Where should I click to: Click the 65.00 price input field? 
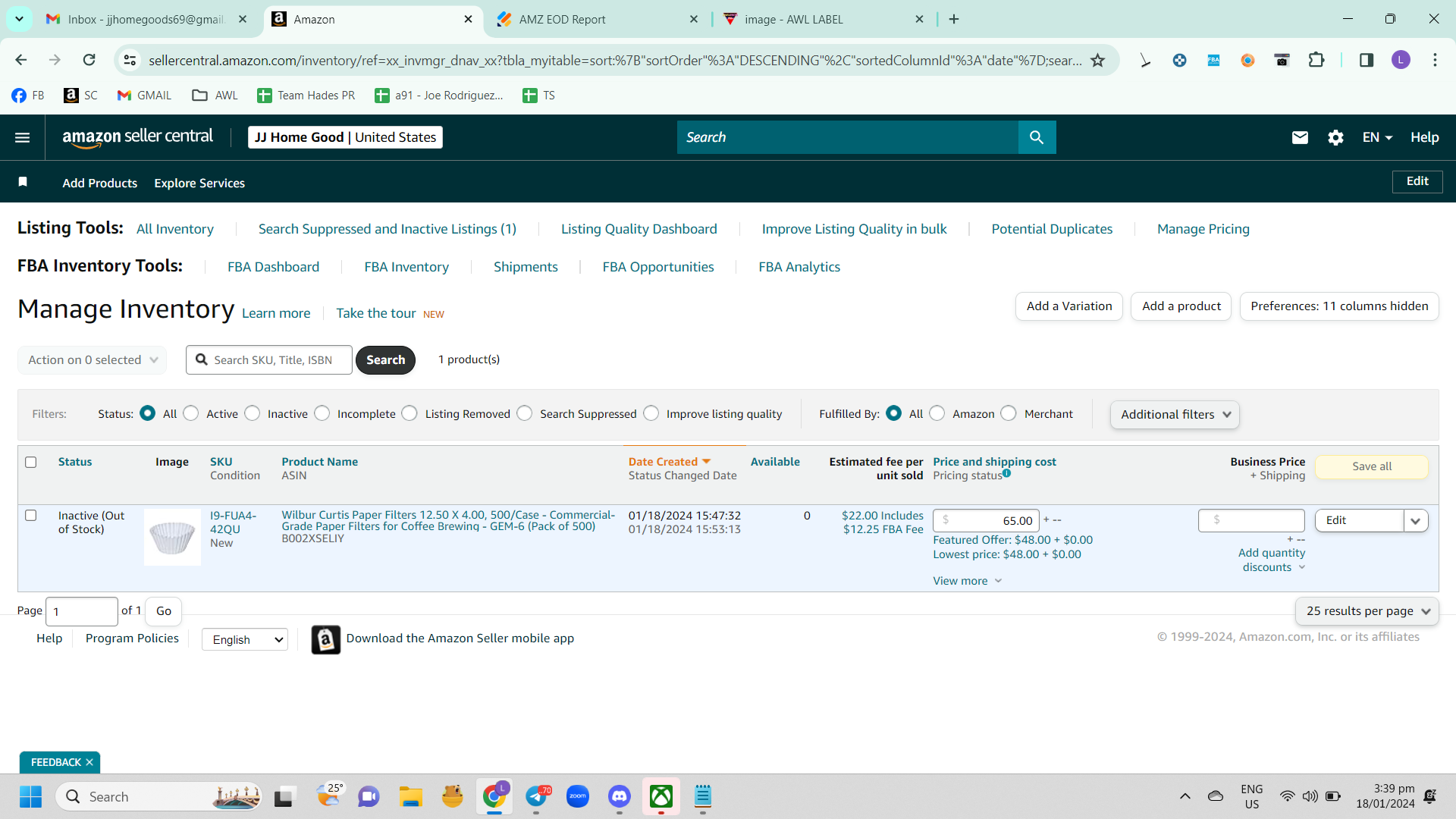[986, 520]
